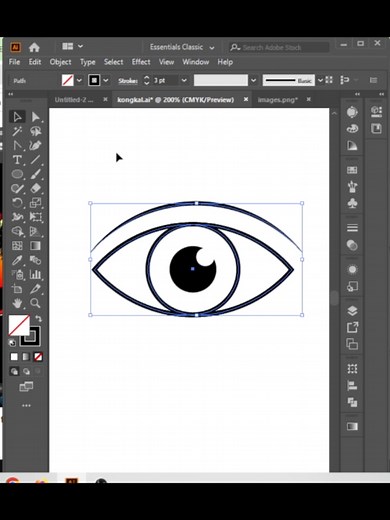The height and width of the screenshot is (520, 390).
Task: Open Edit Toolbar three dots
Action: tap(26, 406)
